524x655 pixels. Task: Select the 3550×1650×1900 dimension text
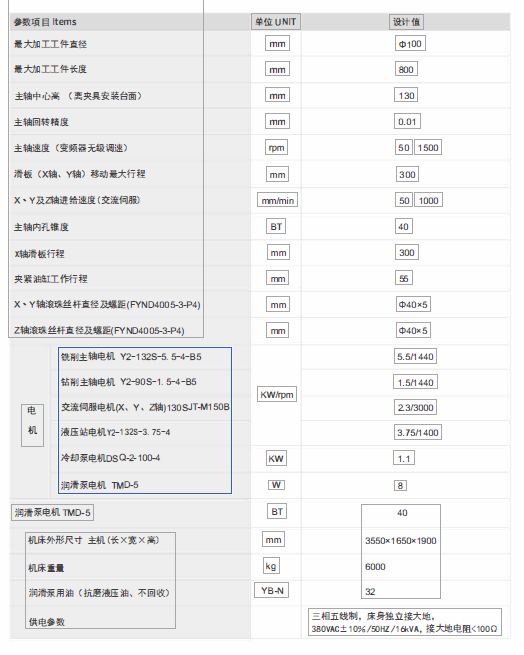coord(401,541)
